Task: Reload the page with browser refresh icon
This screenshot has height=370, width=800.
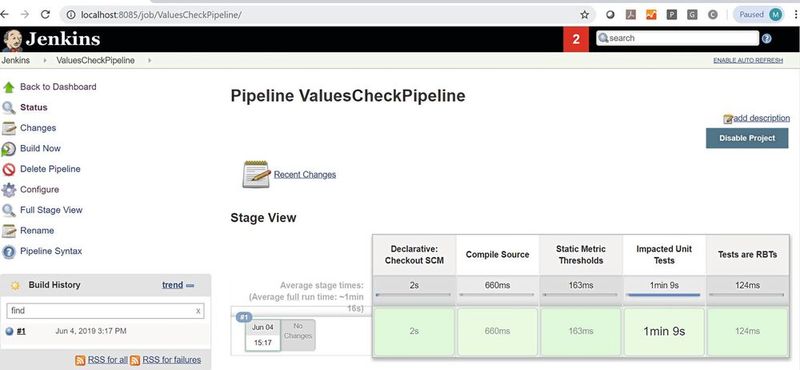Action: tap(45, 14)
